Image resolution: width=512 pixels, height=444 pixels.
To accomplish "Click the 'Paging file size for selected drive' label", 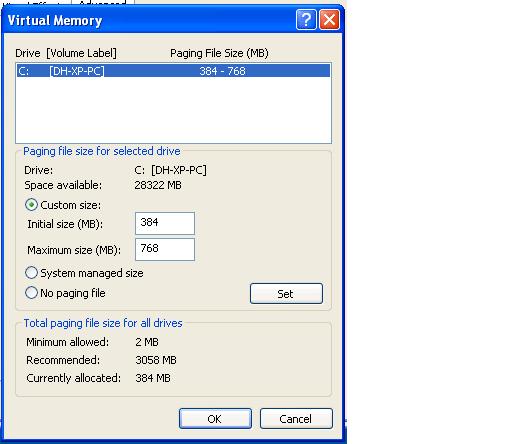I will click(102, 151).
